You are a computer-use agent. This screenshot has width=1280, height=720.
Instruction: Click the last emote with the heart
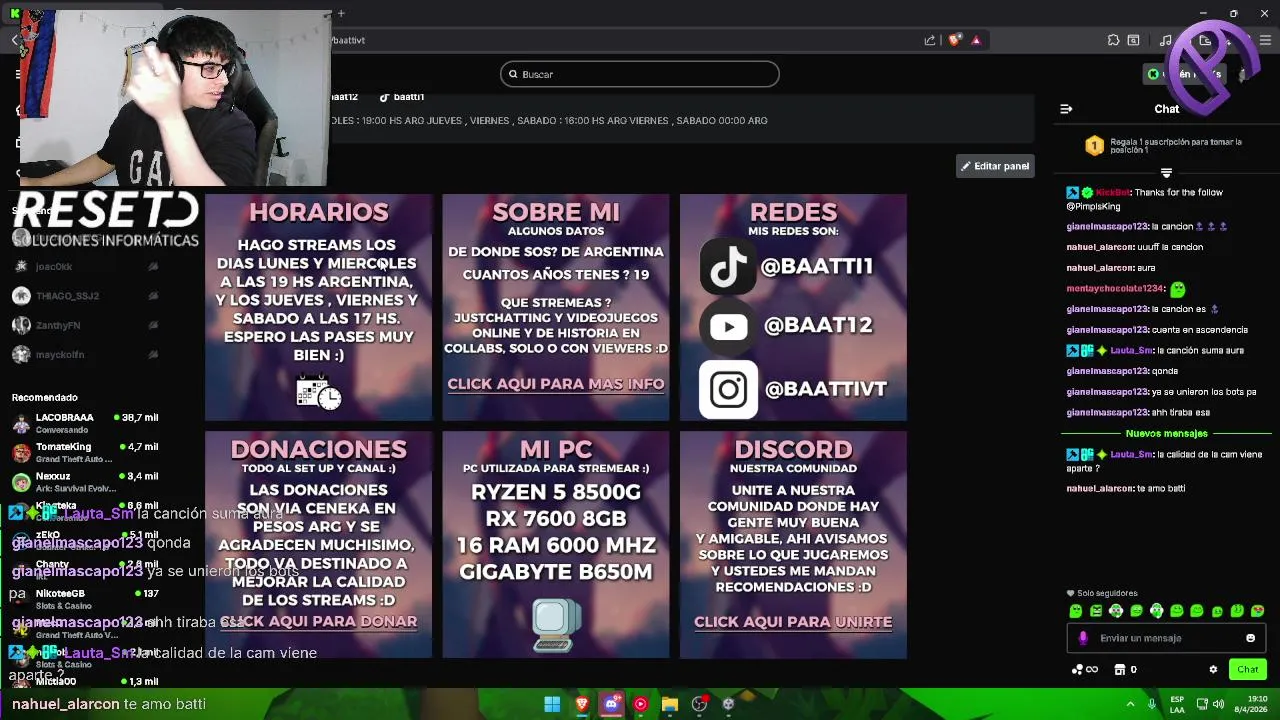click(x=1257, y=611)
